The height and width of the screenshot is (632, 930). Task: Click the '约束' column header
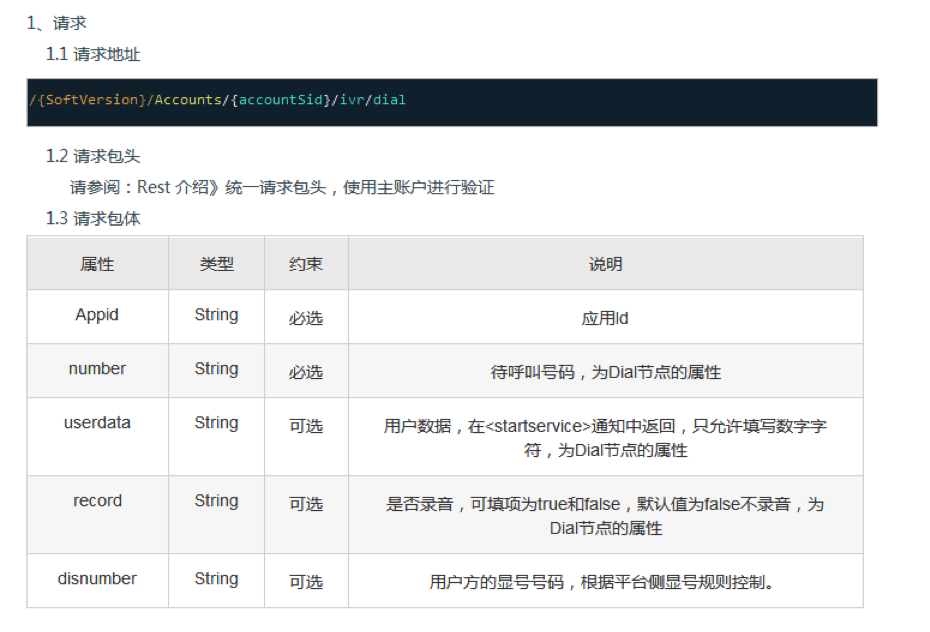pyautogui.click(x=306, y=264)
